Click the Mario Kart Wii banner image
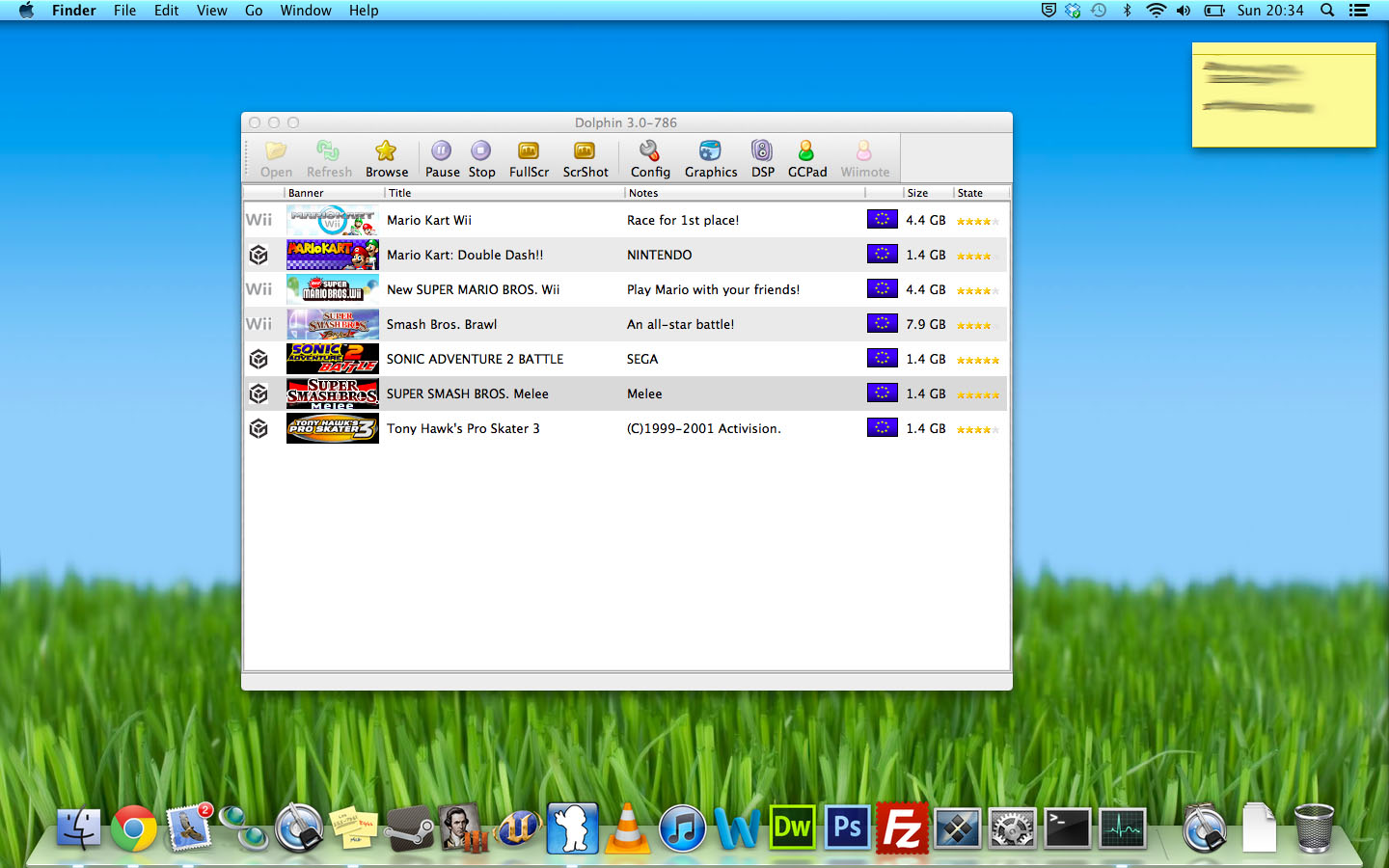The width and height of the screenshot is (1389, 868). (332, 220)
